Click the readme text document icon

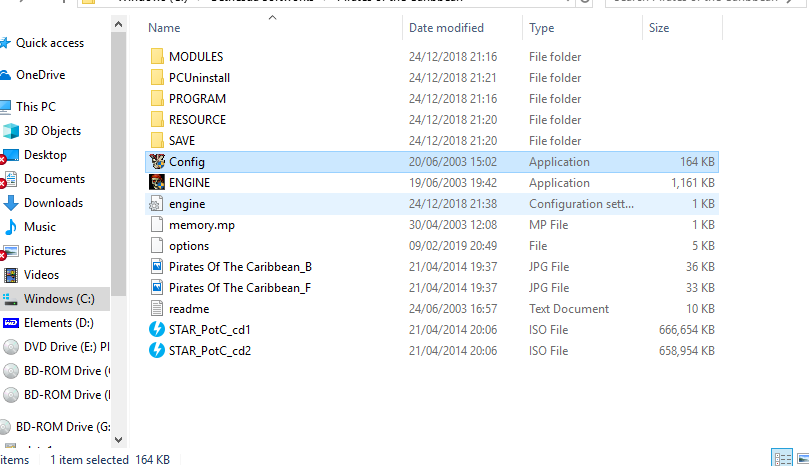[157, 309]
